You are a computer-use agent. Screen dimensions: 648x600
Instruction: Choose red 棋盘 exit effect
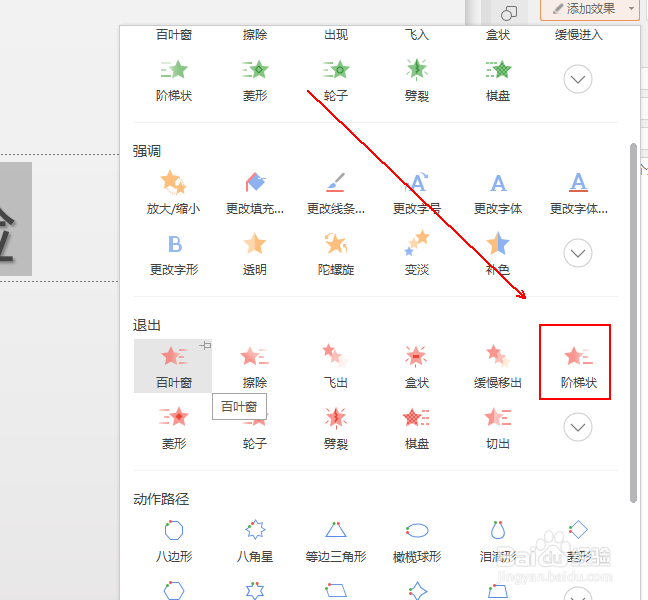pyautogui.click(x=417, y=428)
